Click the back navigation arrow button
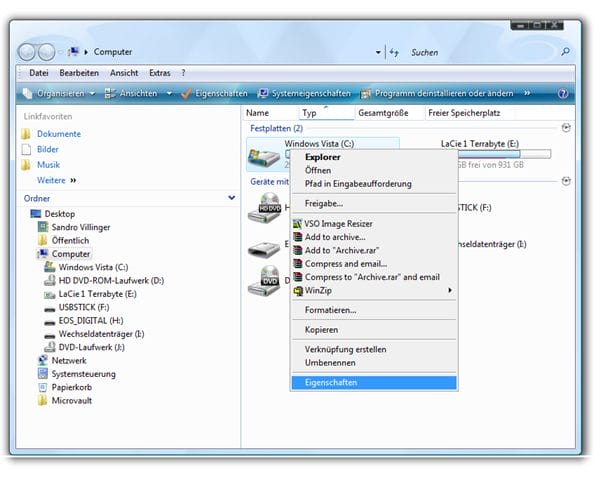608x480 pixels. point(30,52)
